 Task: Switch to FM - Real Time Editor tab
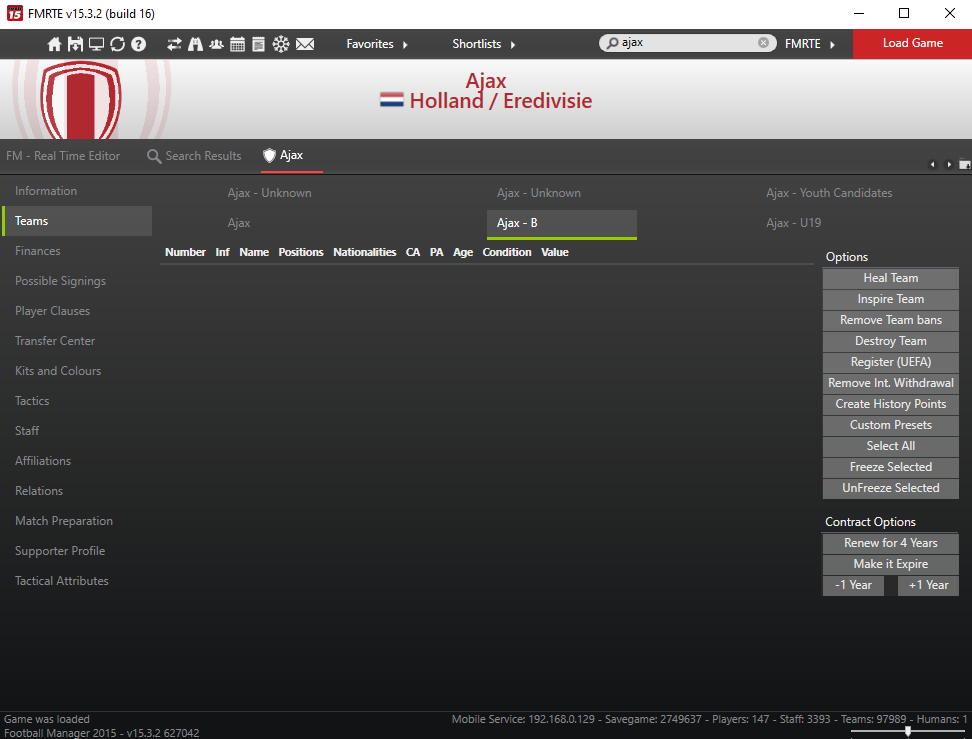coord(63,156)
